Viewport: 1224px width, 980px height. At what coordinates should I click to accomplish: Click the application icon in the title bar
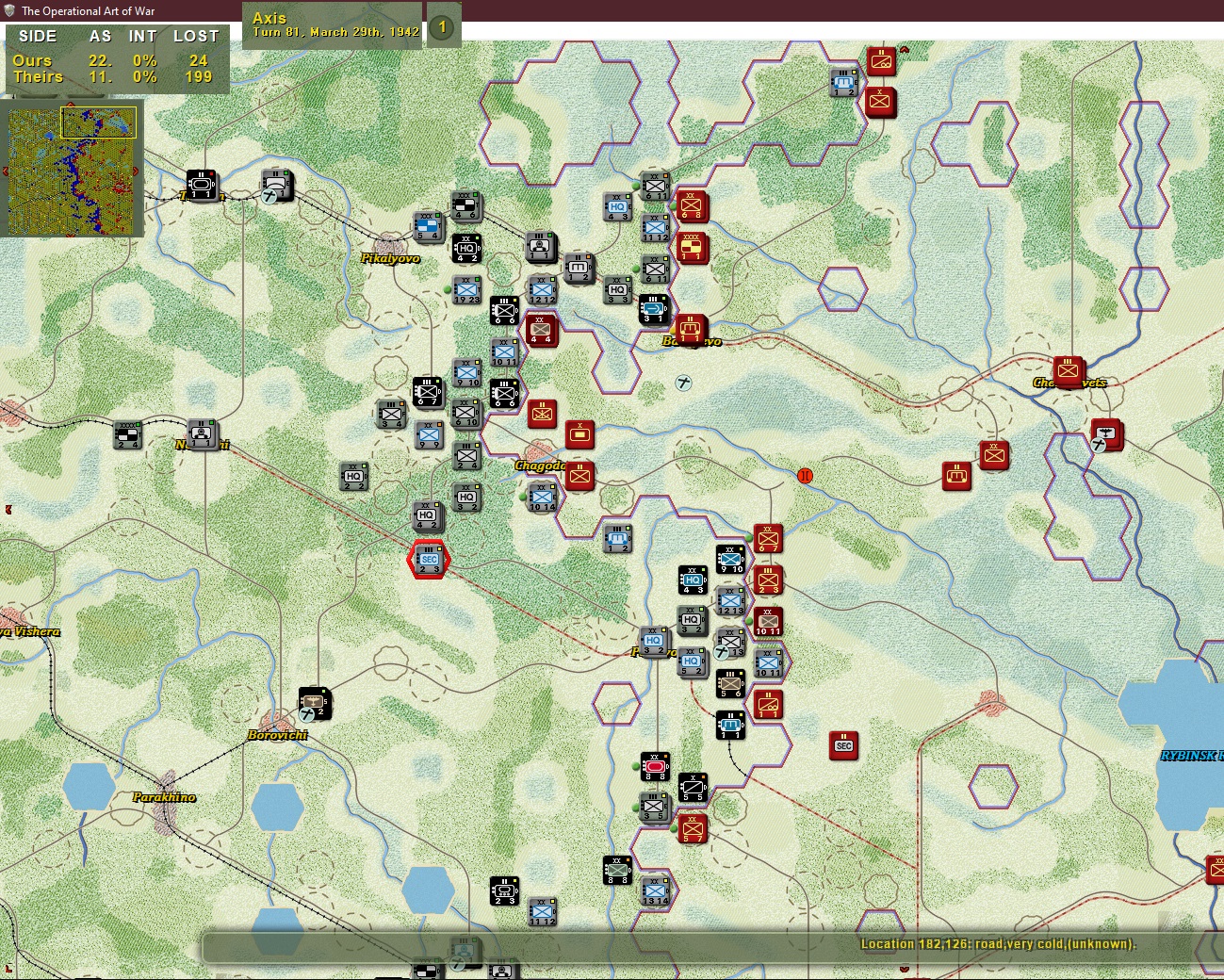[x=10, y=10]
